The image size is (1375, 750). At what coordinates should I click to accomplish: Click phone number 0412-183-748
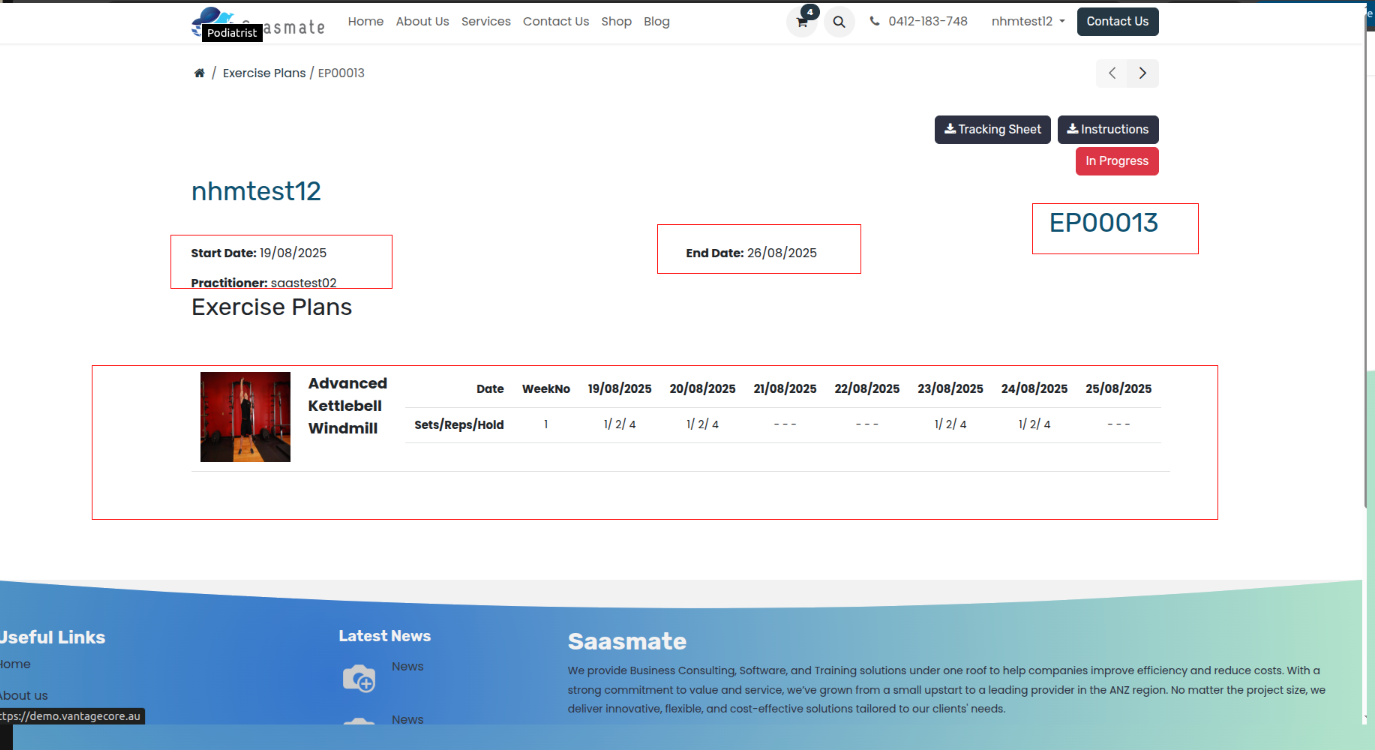point(927,21)
